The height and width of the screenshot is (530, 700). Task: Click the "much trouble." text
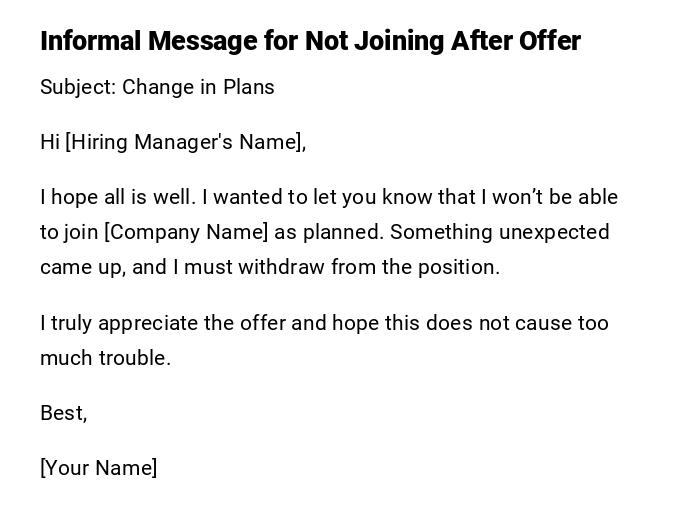[105, 358]
